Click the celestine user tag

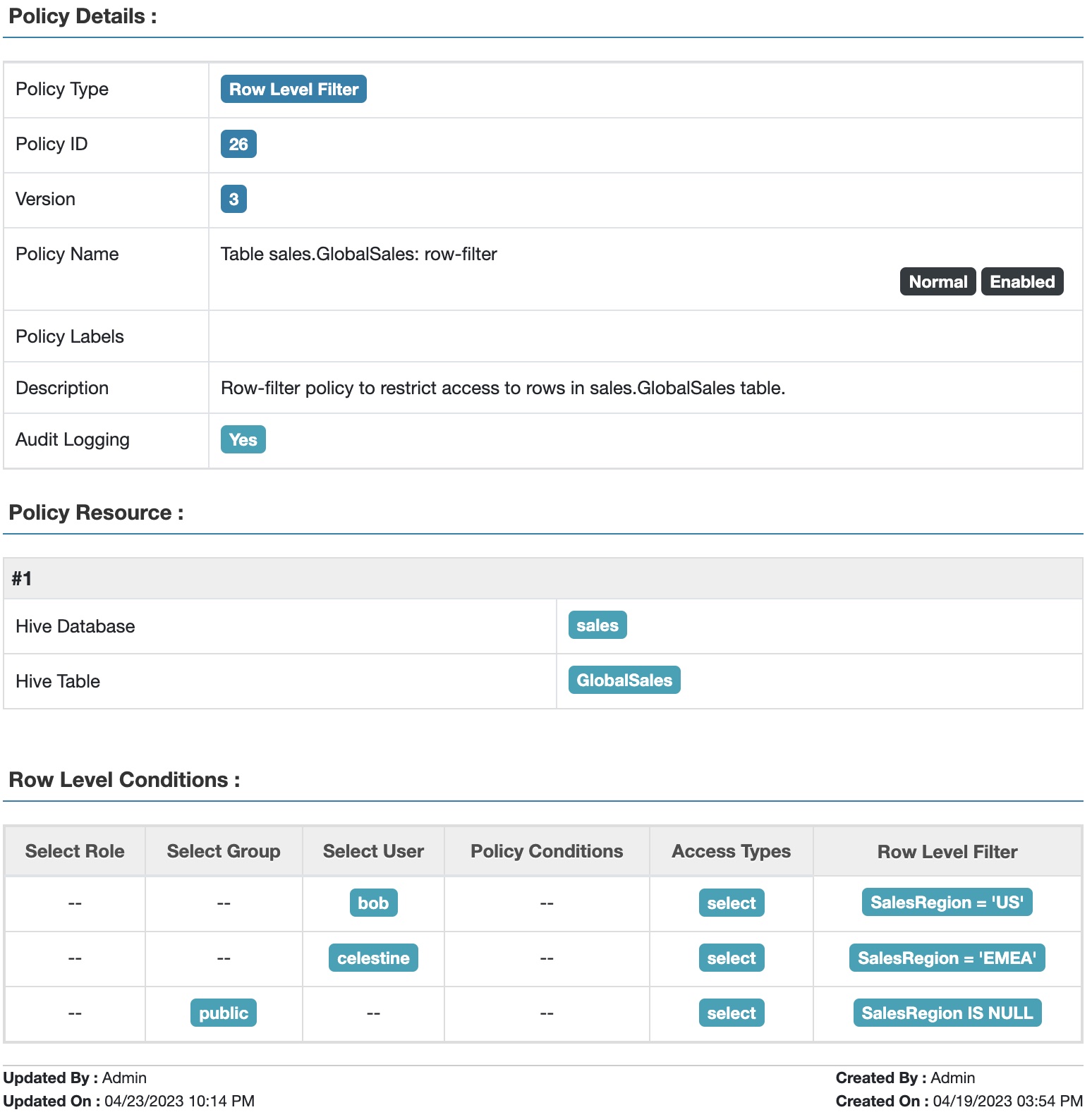click(373, 958)
